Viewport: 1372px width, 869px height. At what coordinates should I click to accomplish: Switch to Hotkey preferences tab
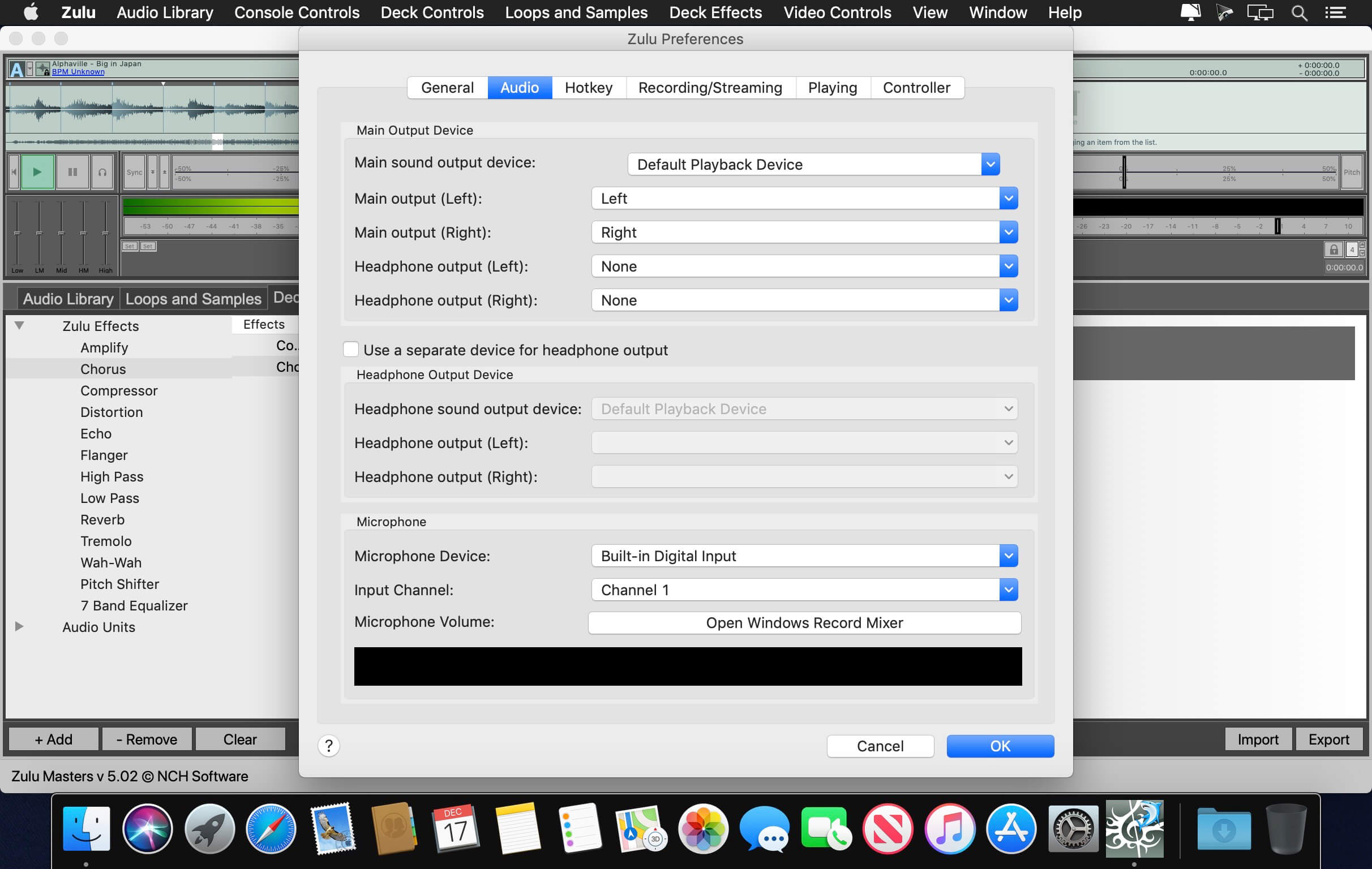coord(589,88)
